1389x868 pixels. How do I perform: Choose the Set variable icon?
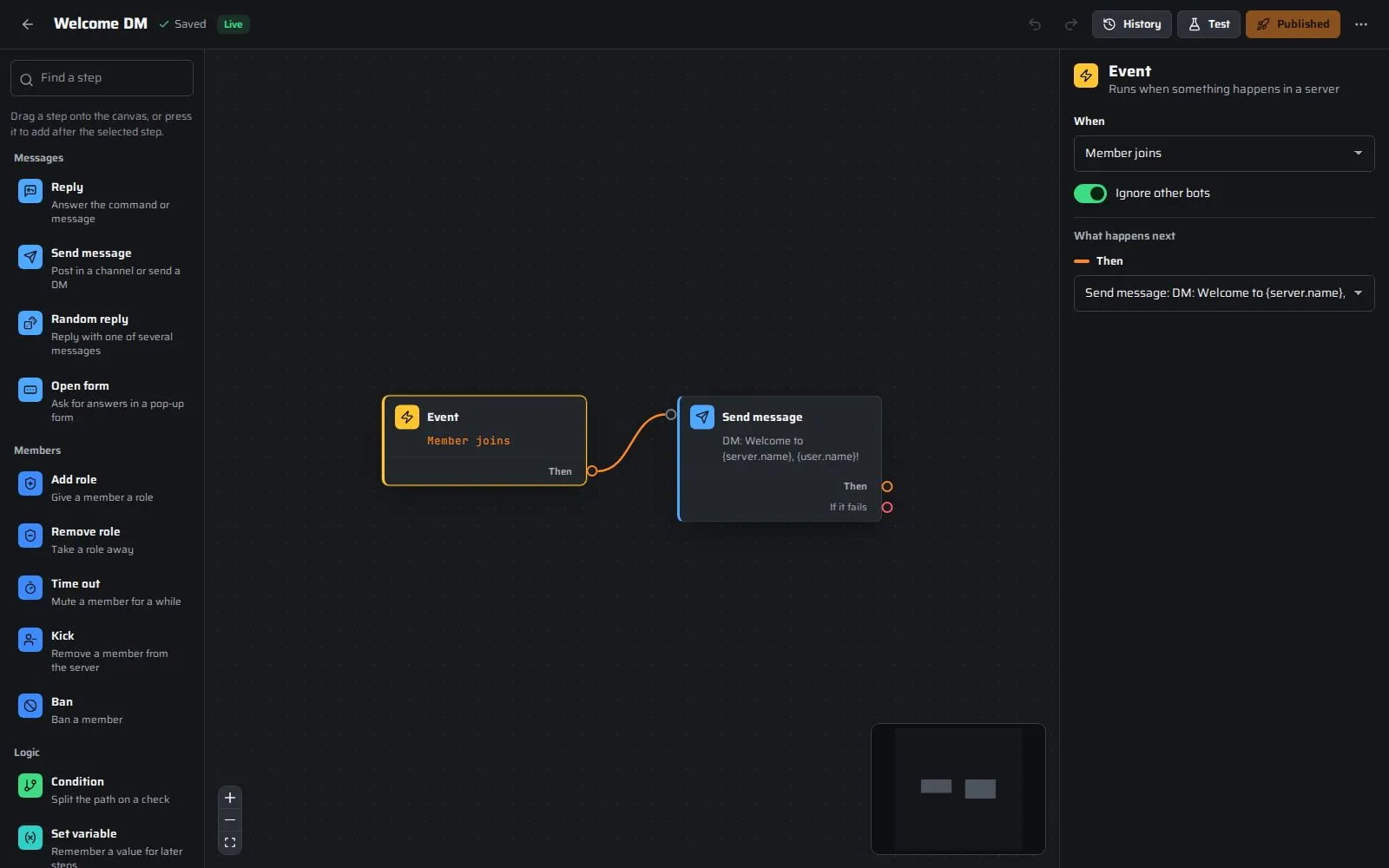30,838
